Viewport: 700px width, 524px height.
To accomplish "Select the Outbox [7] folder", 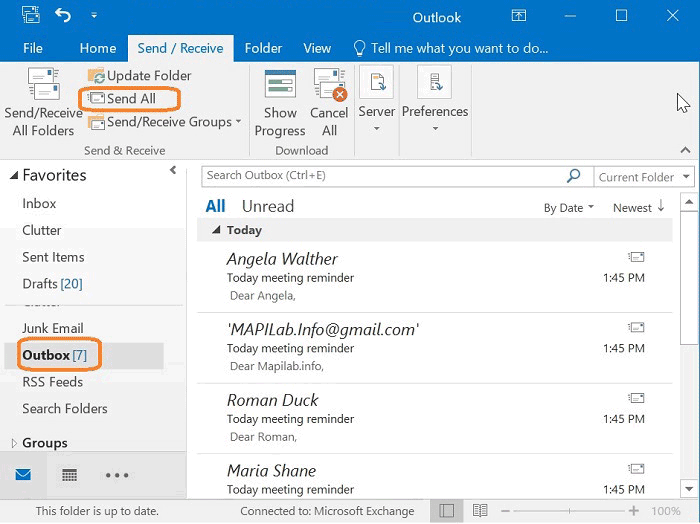I will click(x=84, y=355).
